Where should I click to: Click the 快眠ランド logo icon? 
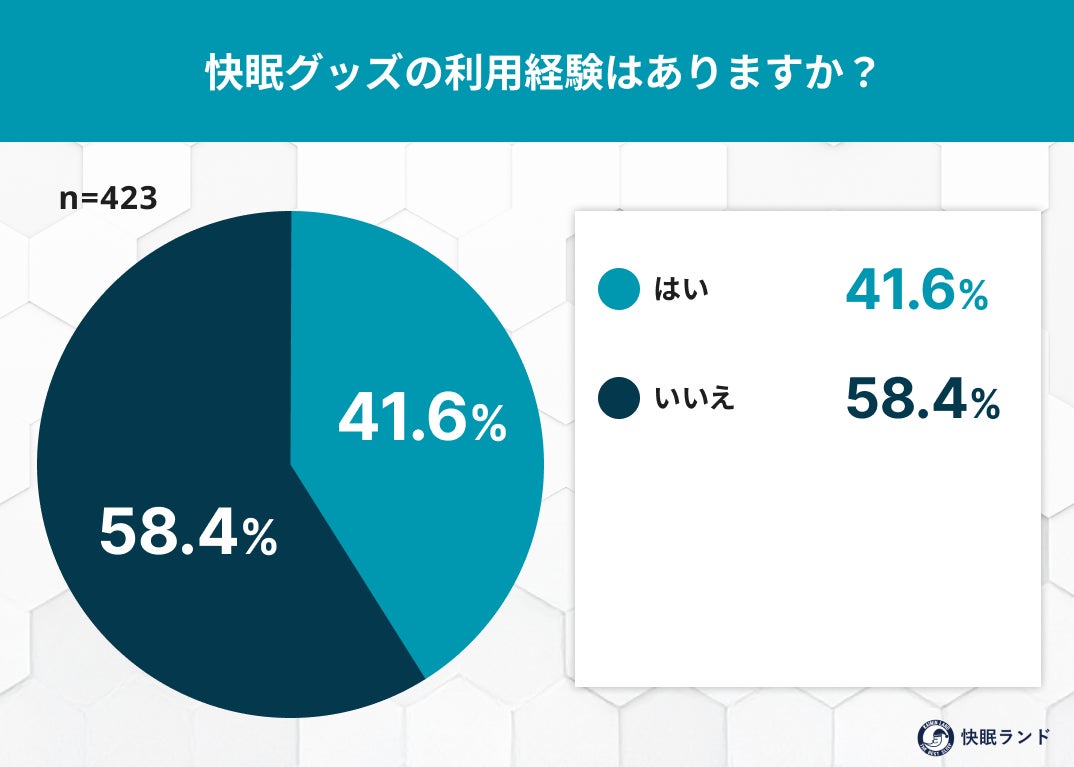[x=933, y=737]
